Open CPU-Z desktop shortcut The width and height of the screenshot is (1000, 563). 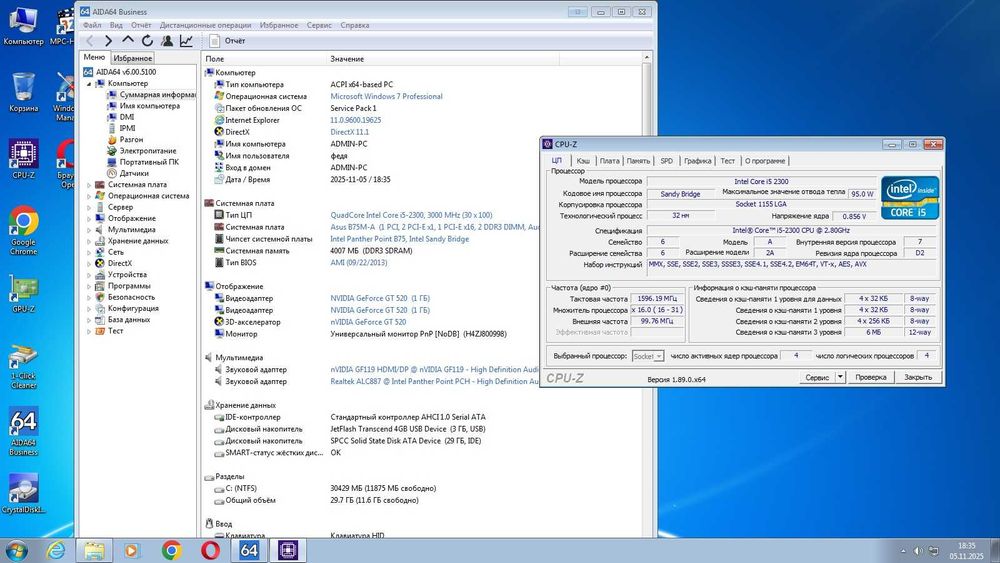(24, 159)
